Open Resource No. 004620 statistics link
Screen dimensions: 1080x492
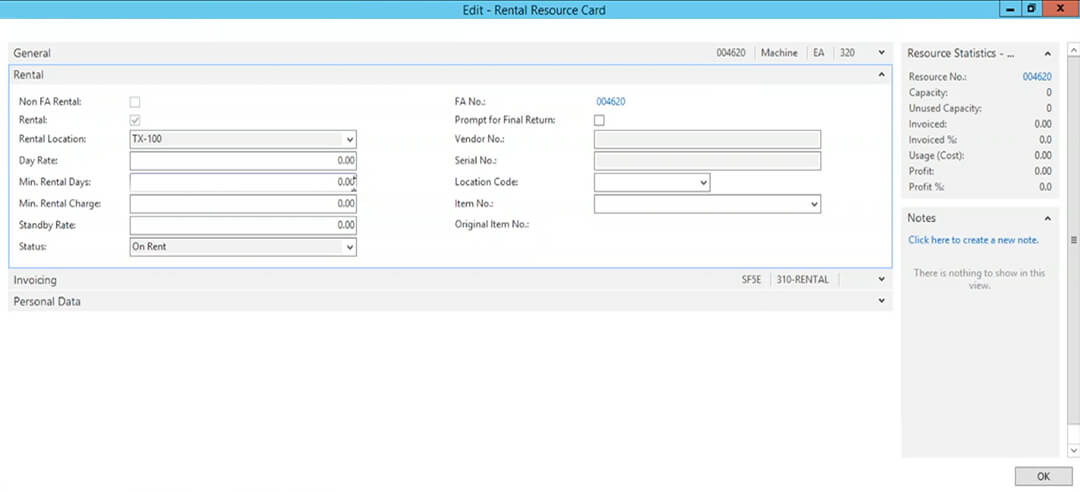coord(1037,76)
